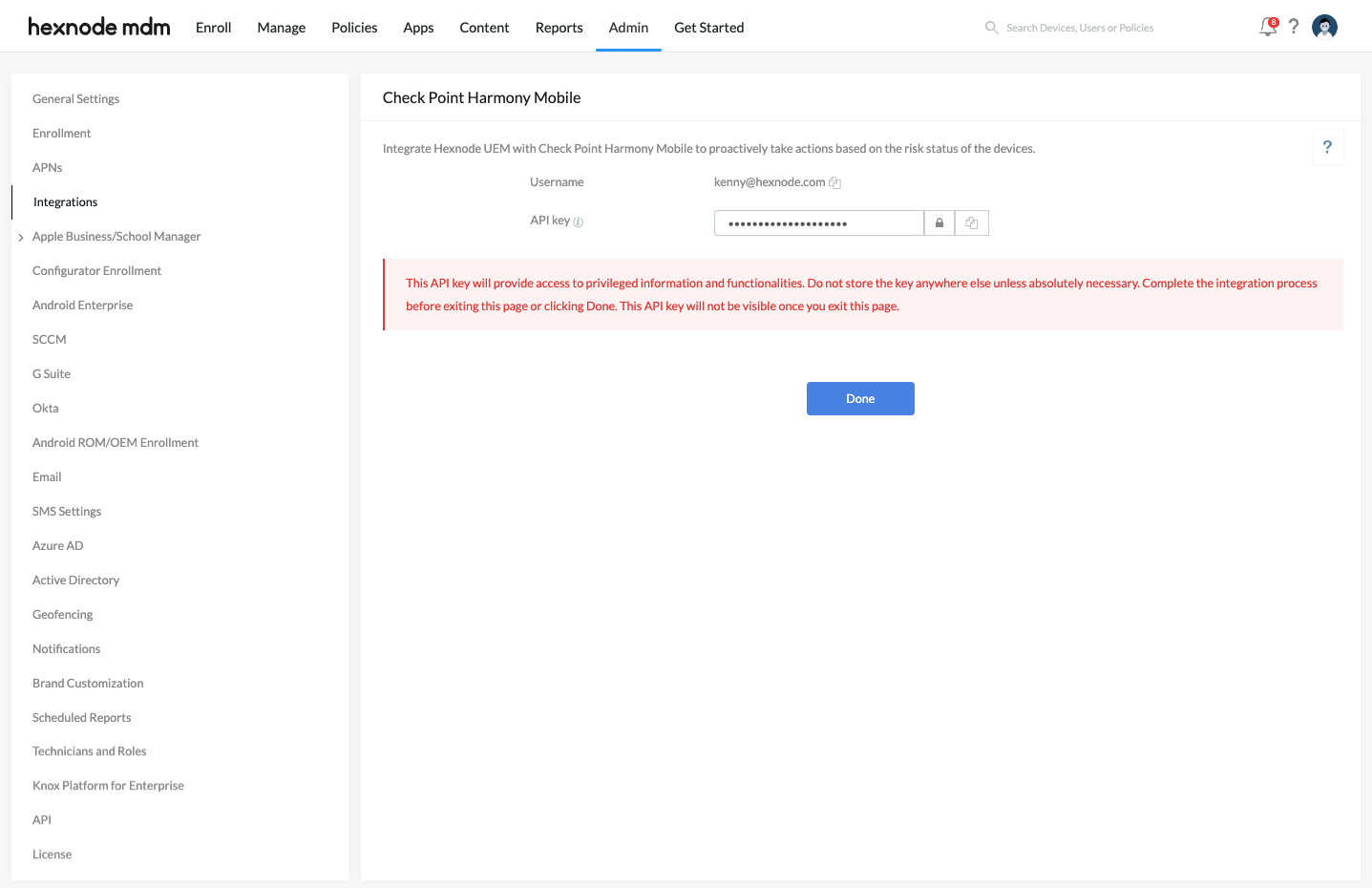
Task: Click the API key password field
Action: coord(819,223)
